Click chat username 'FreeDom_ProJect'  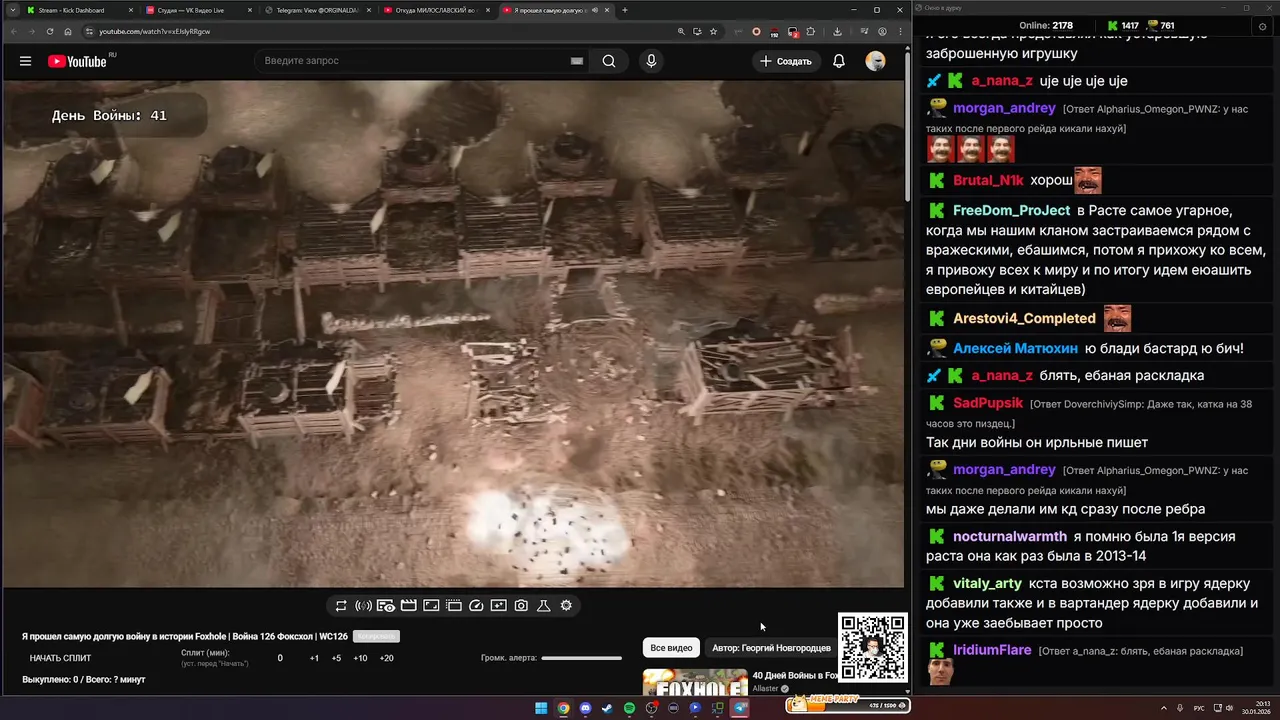point(1011,211)
